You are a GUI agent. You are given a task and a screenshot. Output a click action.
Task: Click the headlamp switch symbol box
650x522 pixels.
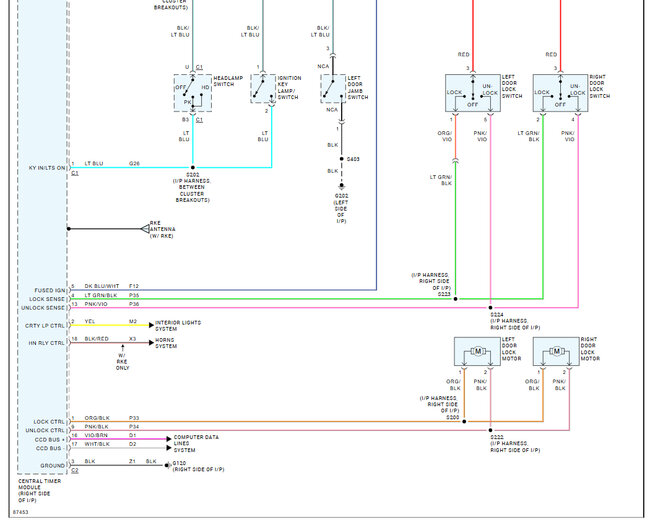[x=193, y=93]
